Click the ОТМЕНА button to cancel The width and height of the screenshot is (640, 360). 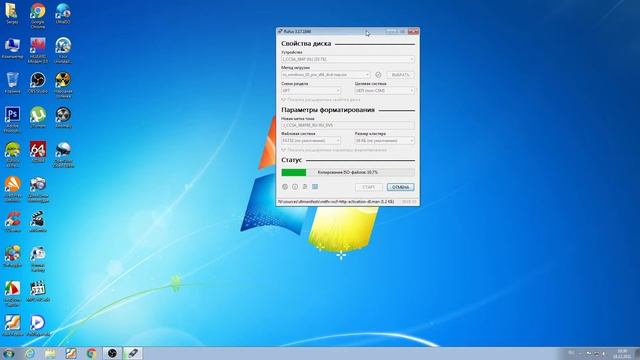pos(400,187)
